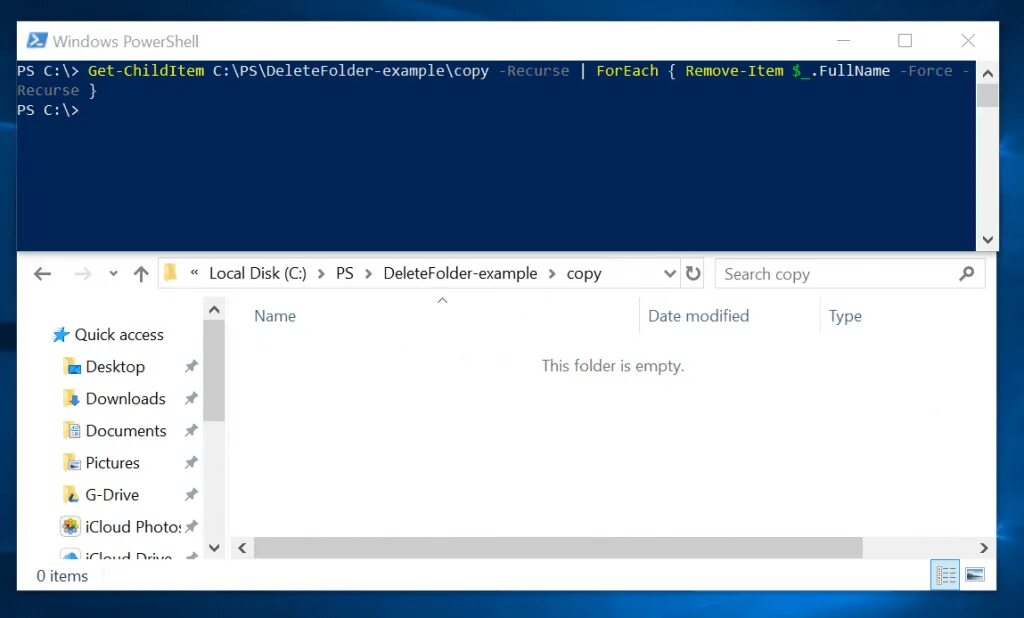Viewport: 1024px width, 618px height.
Task: Open Desktop in Quick access
Action: tap(115, 366)
